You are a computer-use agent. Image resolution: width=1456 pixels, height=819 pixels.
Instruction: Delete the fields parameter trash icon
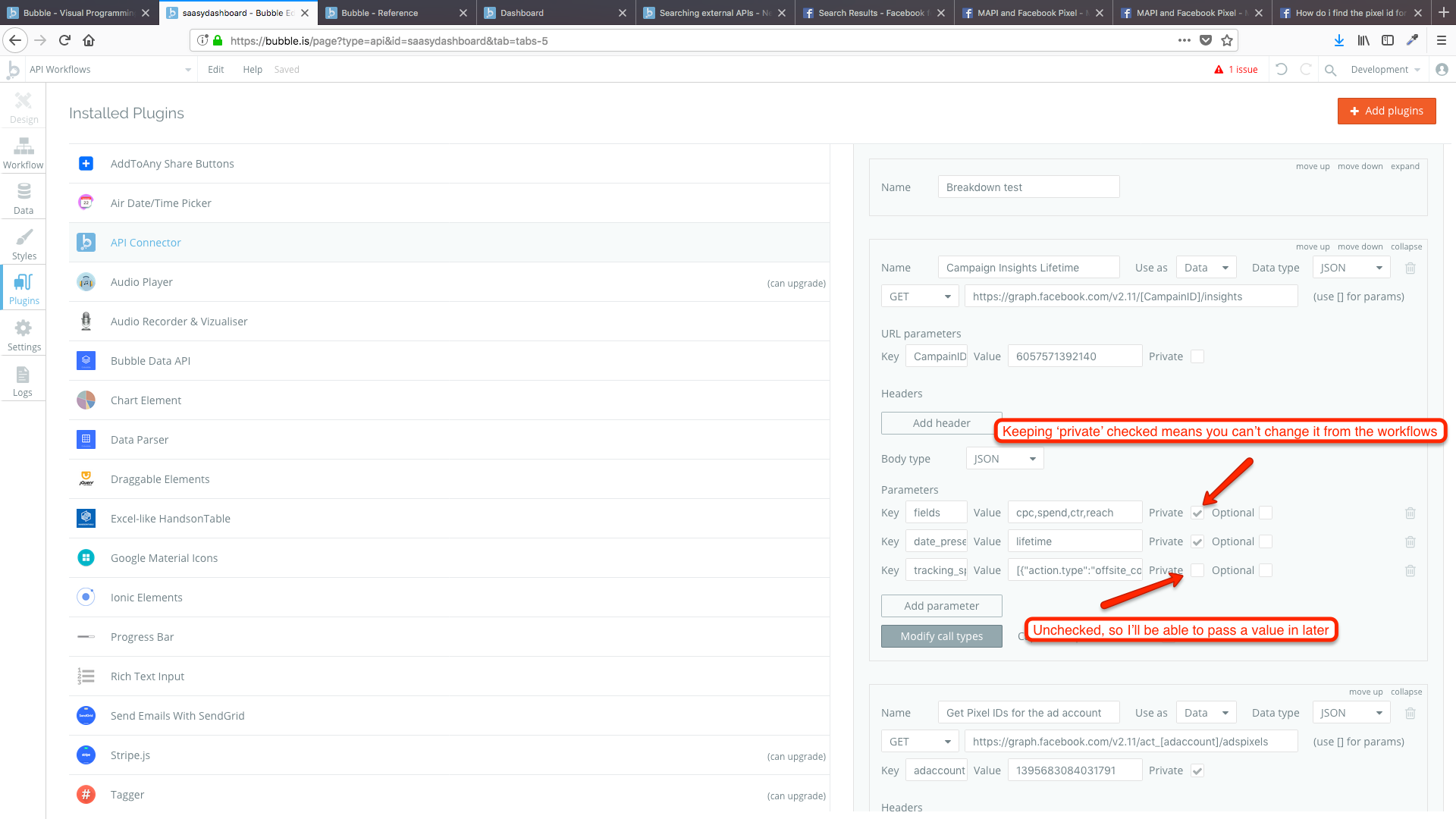pos(1410,513)
